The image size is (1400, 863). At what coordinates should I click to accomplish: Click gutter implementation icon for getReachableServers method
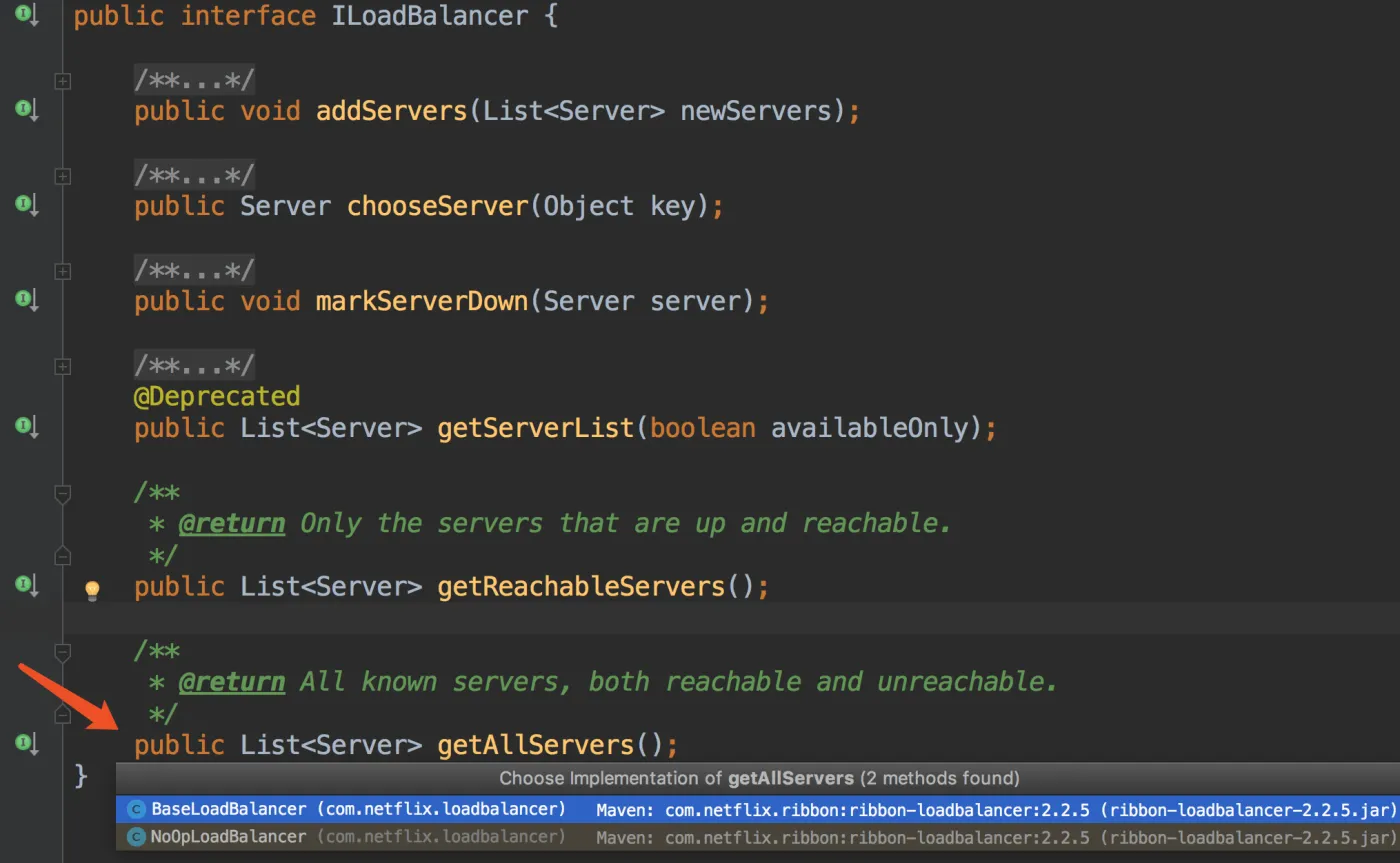coord(26,585)
